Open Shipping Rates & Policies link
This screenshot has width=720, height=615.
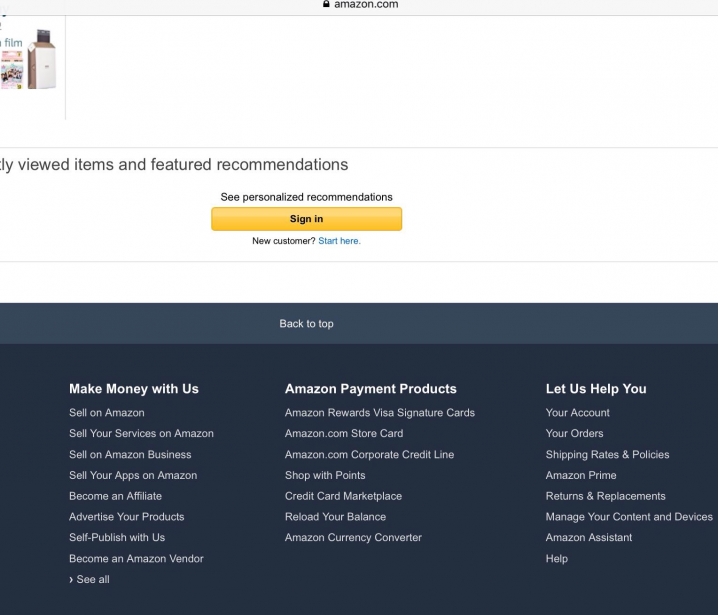click(607, 454)
